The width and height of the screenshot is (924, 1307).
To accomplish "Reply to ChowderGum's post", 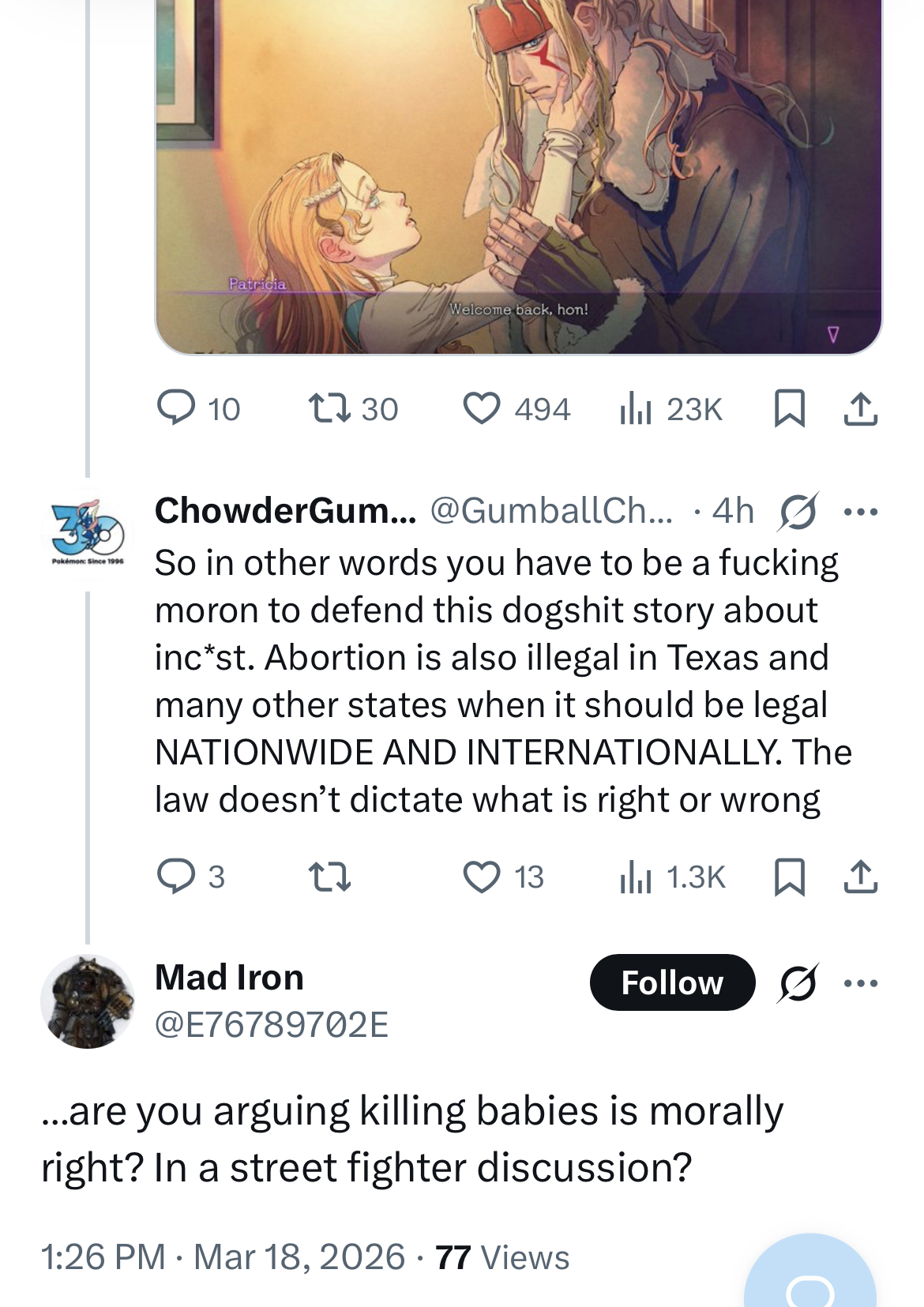I will tap(176, 877).
